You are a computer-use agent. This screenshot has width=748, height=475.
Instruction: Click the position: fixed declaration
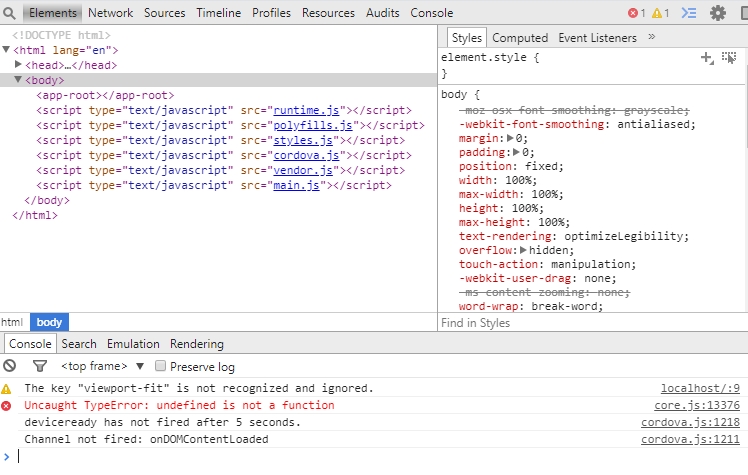pos(511,166)
